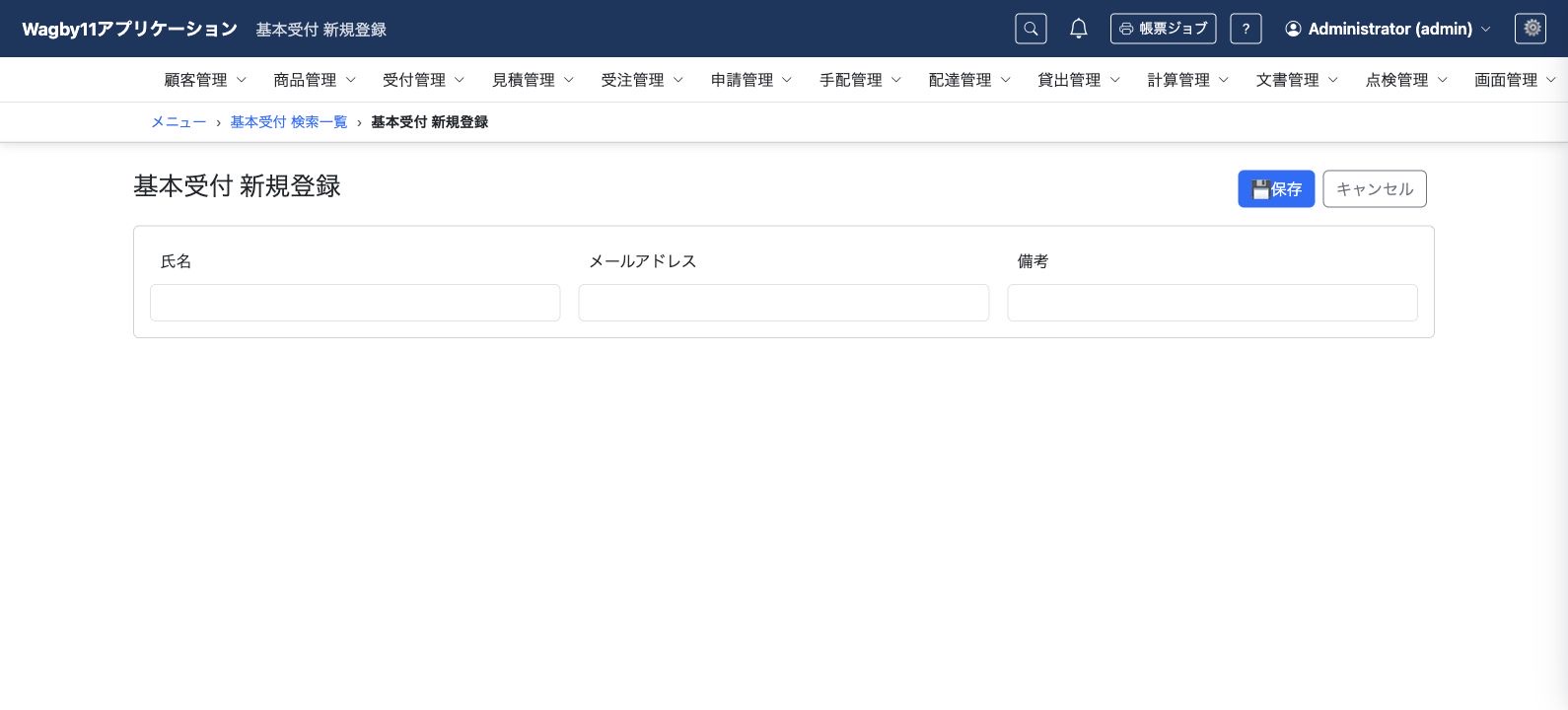The width and height of the screenshot is (1568, 710).
Task: Expand the 配達管理 dropdown
Action: pyautogui.click(x=969, y=80)
